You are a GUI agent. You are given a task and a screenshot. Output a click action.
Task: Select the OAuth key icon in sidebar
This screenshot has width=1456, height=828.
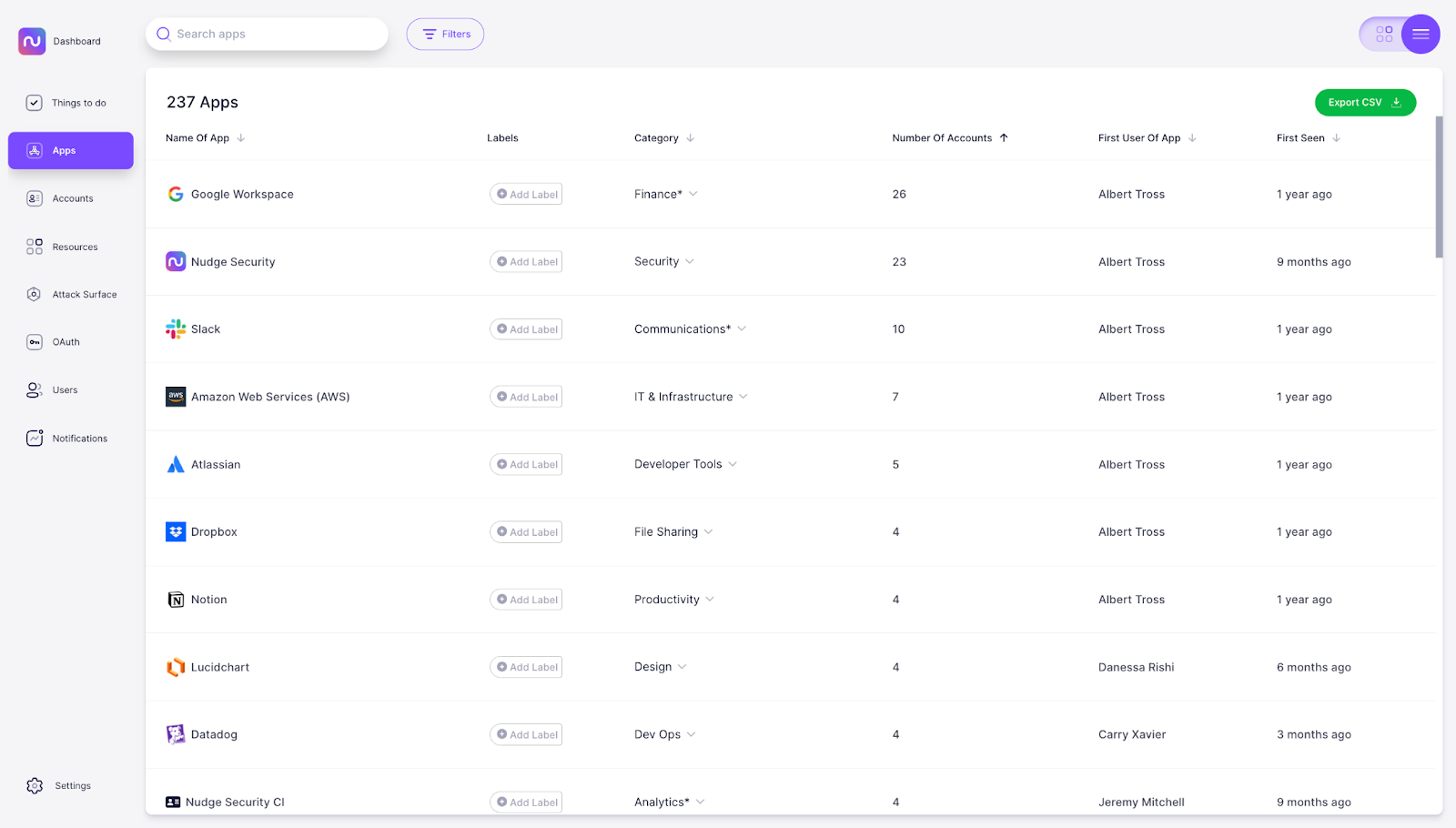35,341
